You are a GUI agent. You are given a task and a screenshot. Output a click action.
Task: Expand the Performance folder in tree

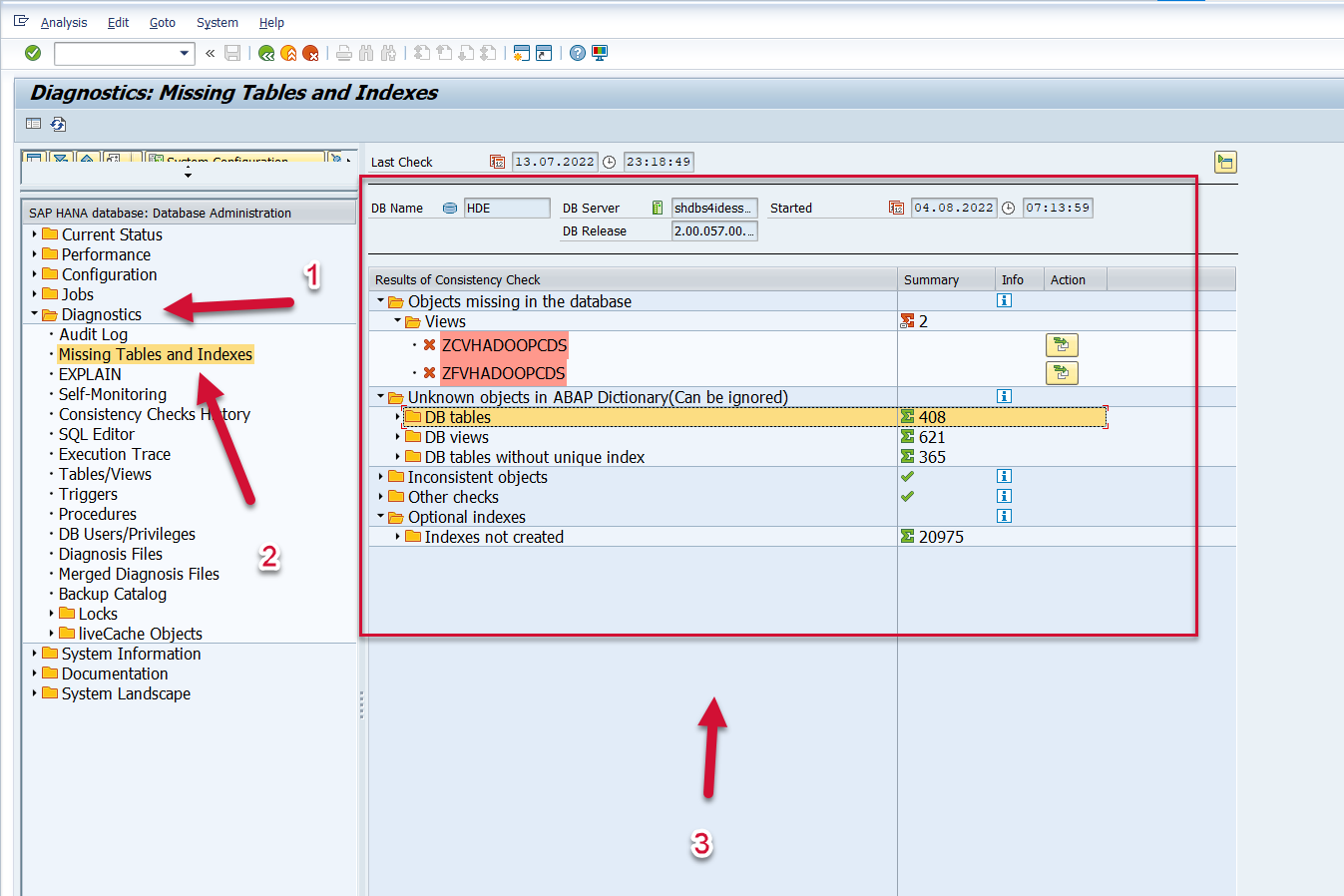35,254
